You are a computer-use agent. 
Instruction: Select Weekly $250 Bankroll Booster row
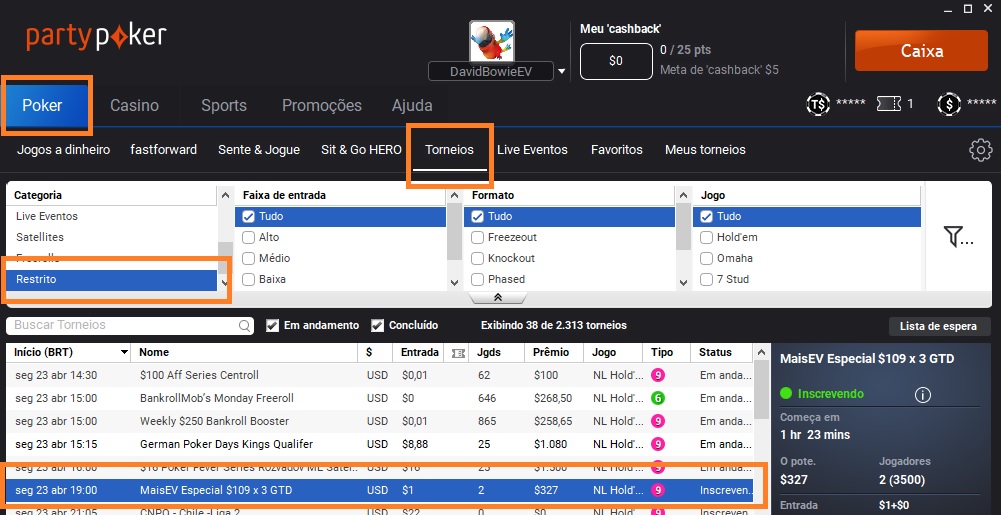click(380, 421)
